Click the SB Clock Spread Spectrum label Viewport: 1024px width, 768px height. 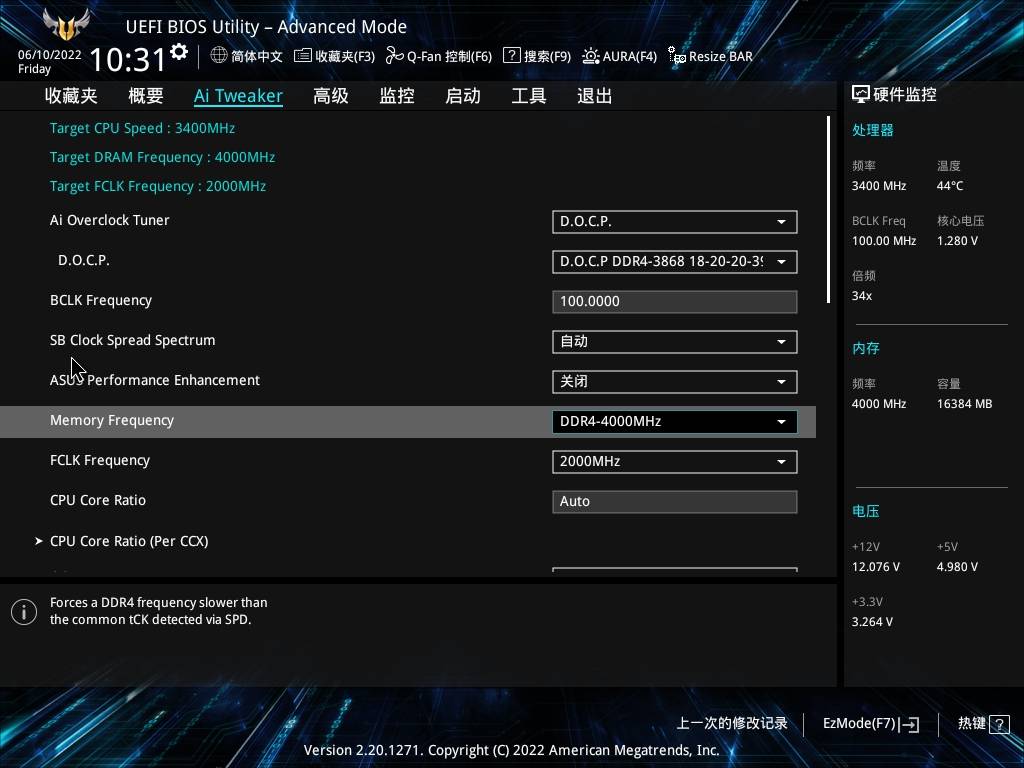point(133,340)
